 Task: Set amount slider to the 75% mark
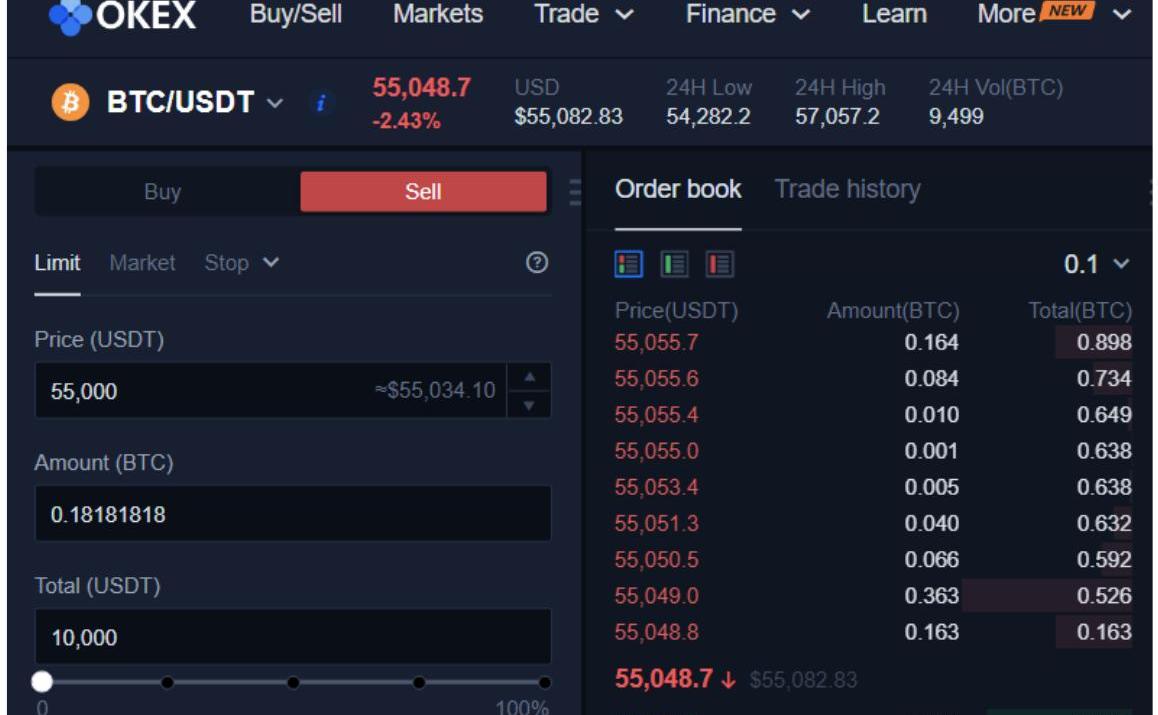point(419,682)
